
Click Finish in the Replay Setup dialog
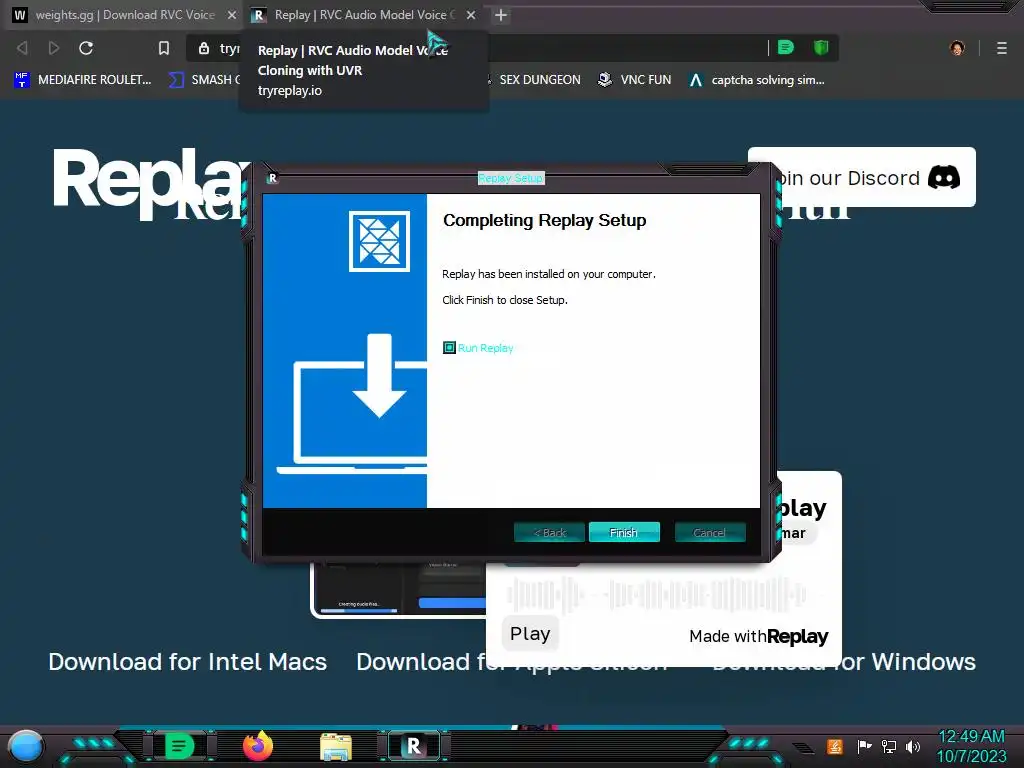[x=624, y=532]
